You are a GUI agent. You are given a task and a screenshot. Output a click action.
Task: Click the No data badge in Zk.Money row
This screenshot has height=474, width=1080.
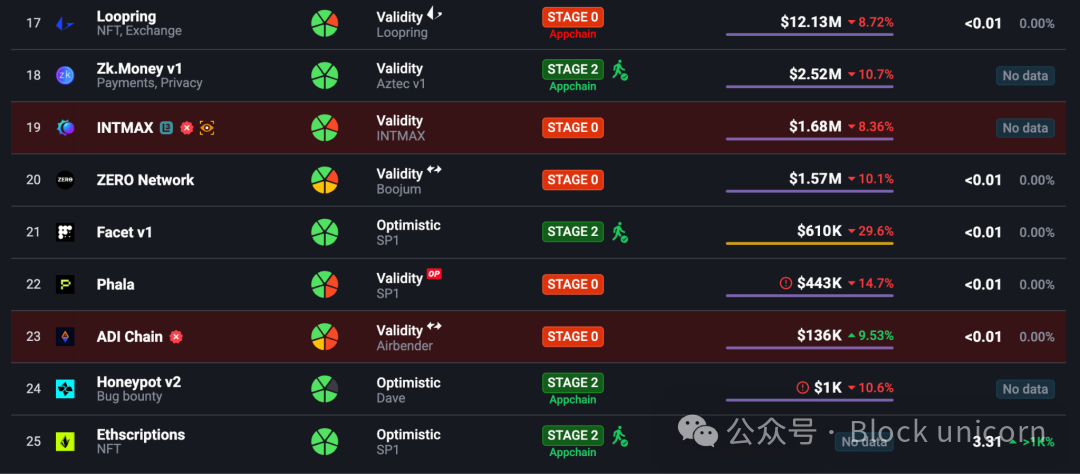tap(1025, 76)
